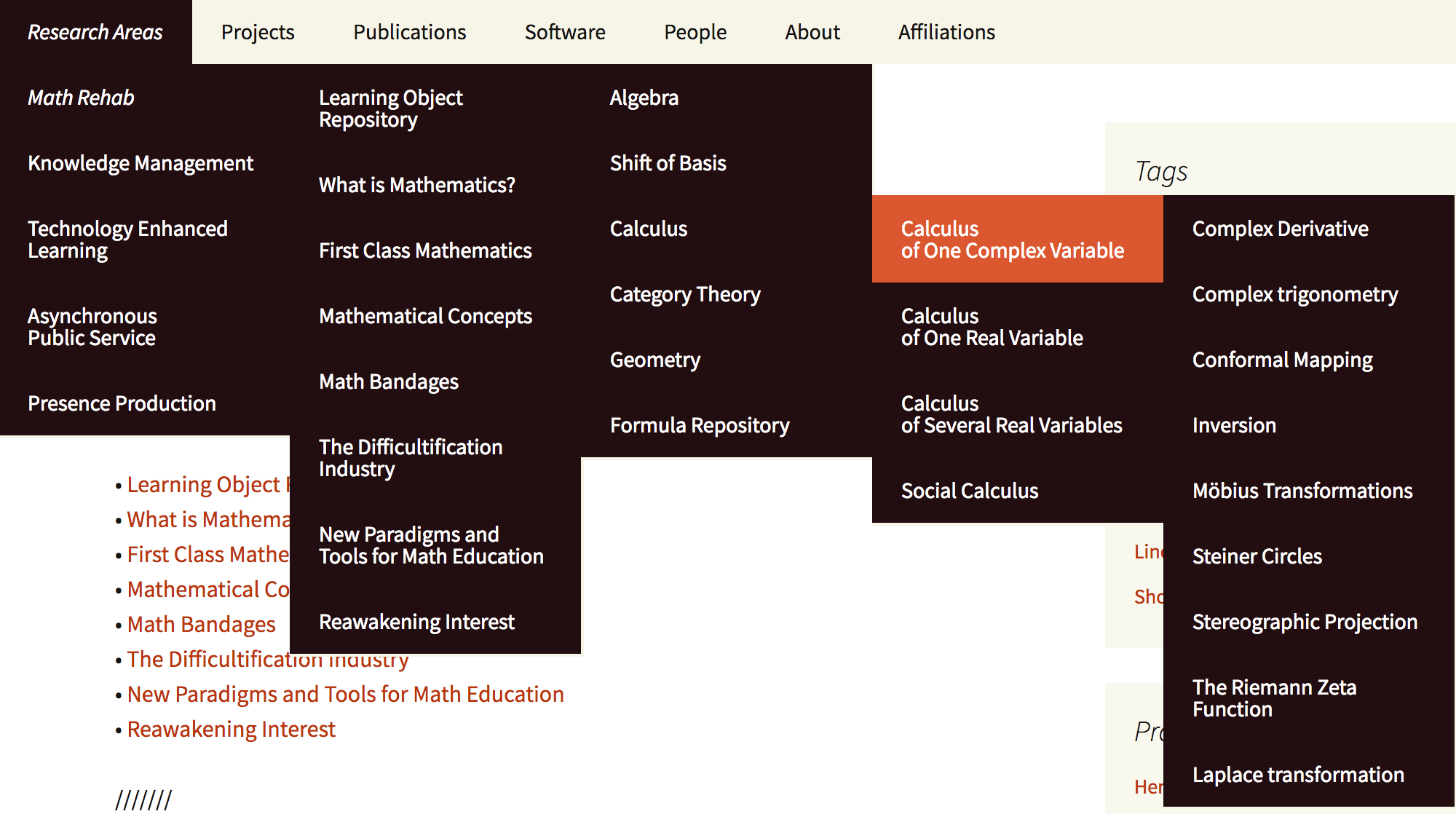Viewport: 1456px width, 814px height.
Task: Select Technology Enhanced Learning submenu item
Action: click(127, 240)
